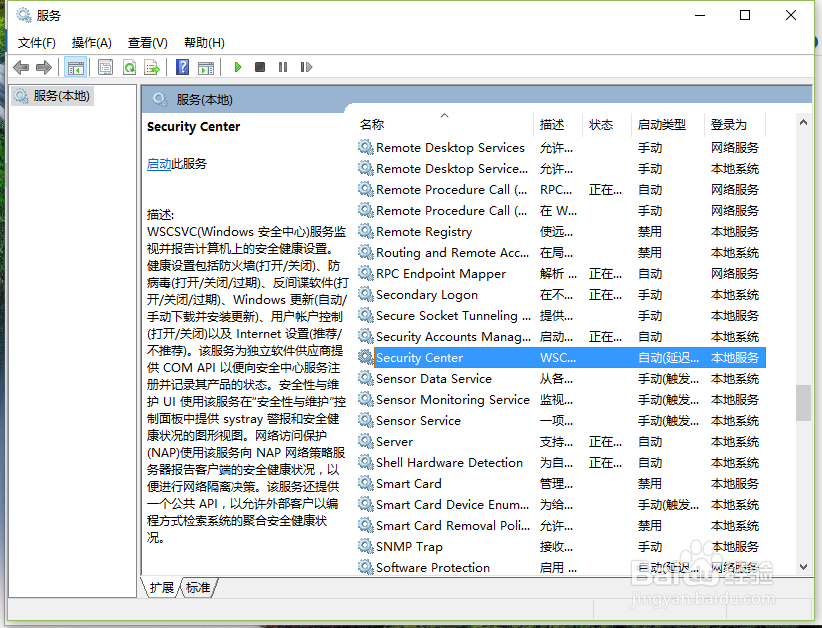Image resolution: width=822 pixels, height=628 pixels.
Task: Switch to the 标准 tab
Action: coord(196,589)
